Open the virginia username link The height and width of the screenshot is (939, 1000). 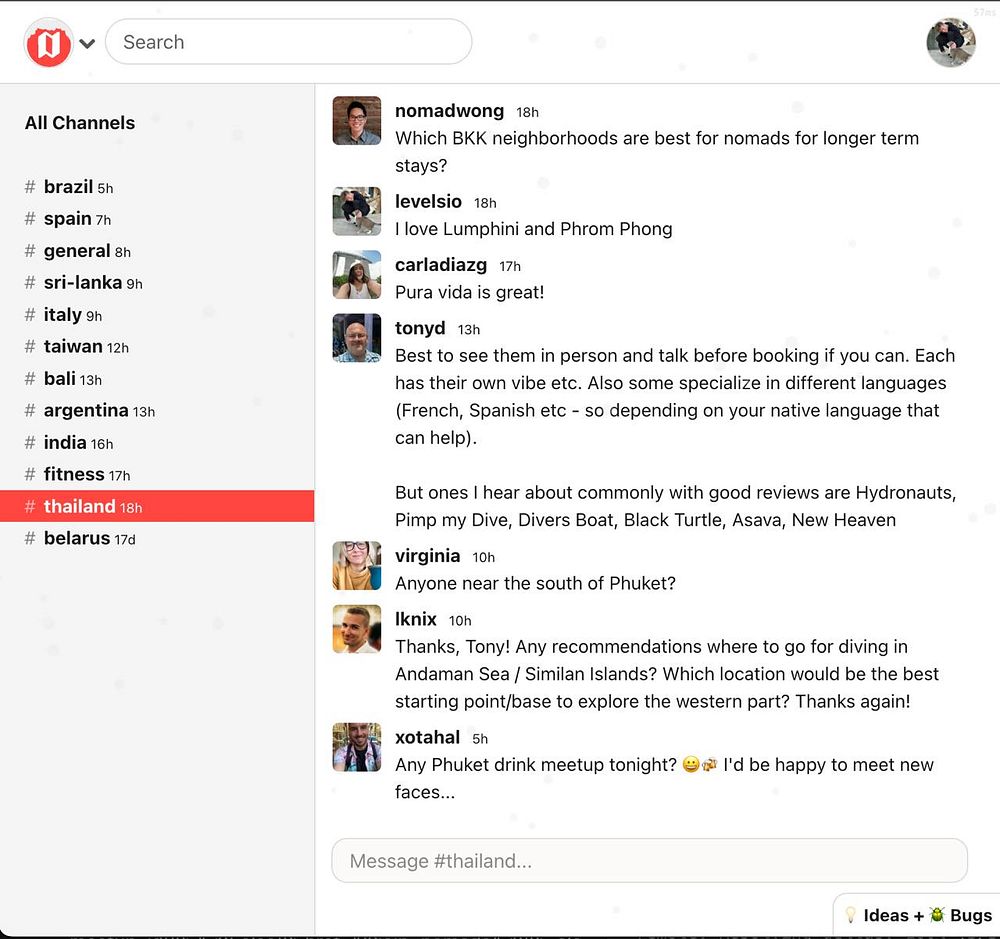point(427,556)
